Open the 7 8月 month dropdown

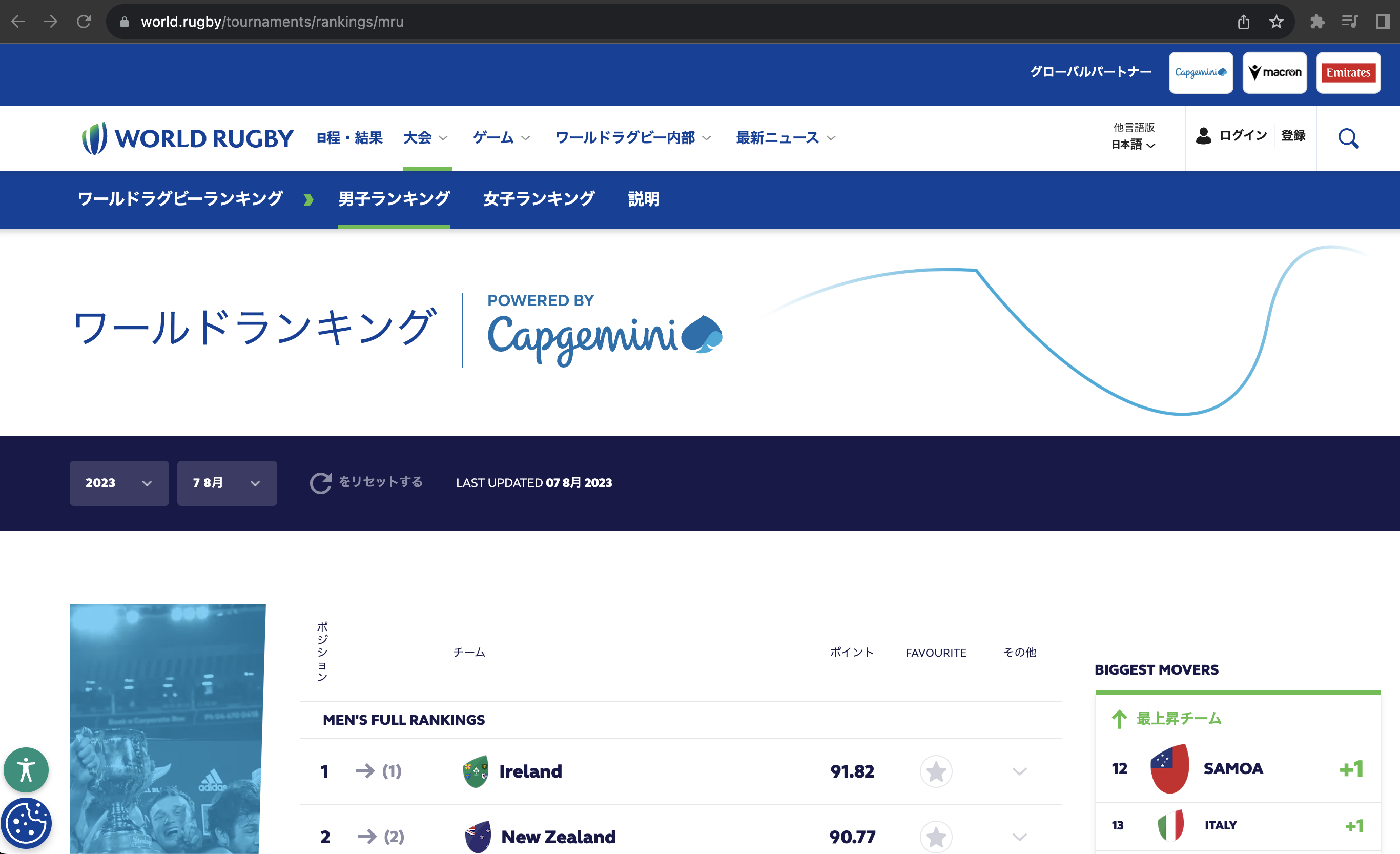[227, 483]
